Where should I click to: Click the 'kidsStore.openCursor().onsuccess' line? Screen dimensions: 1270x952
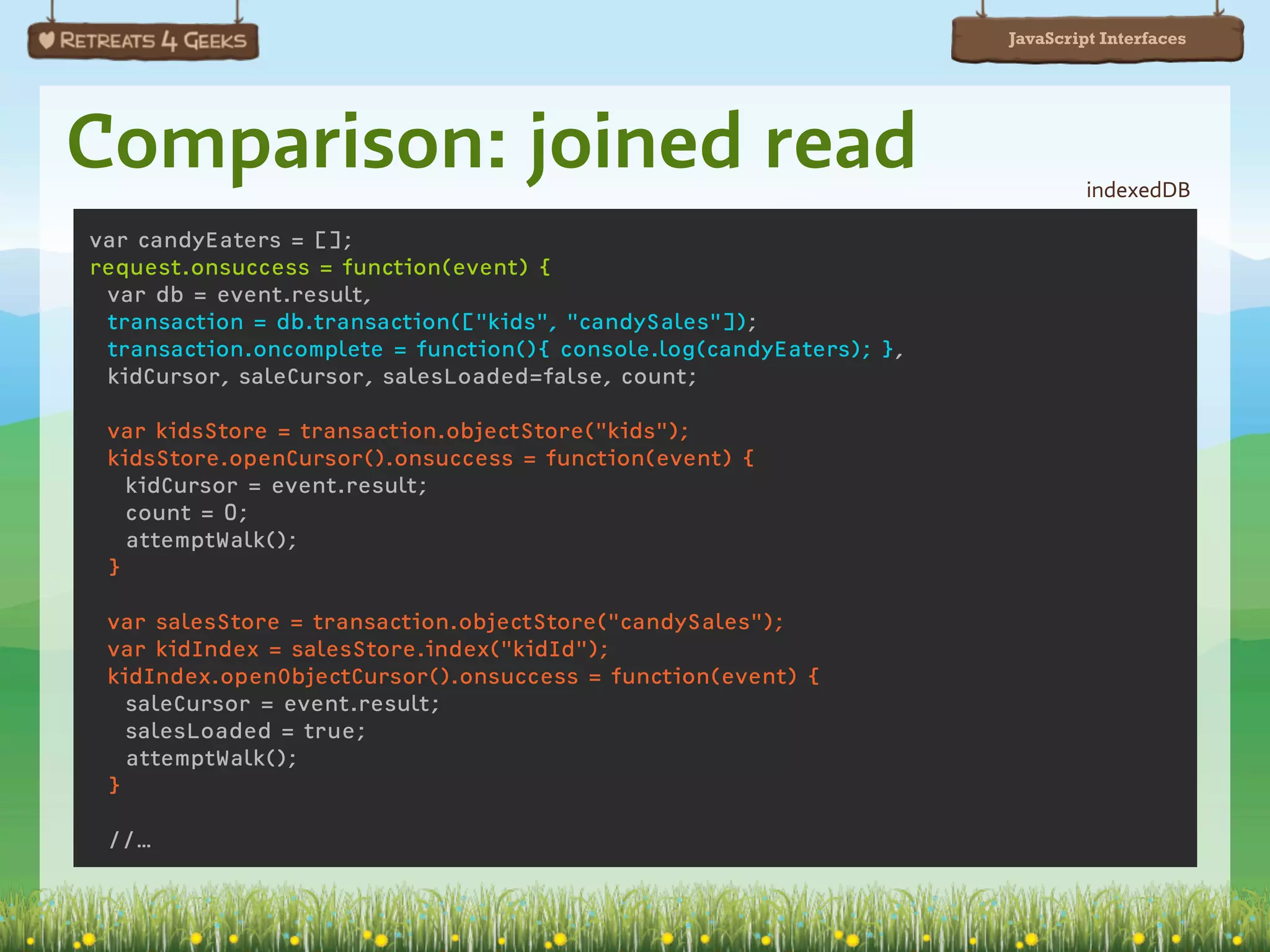point(431,458)
